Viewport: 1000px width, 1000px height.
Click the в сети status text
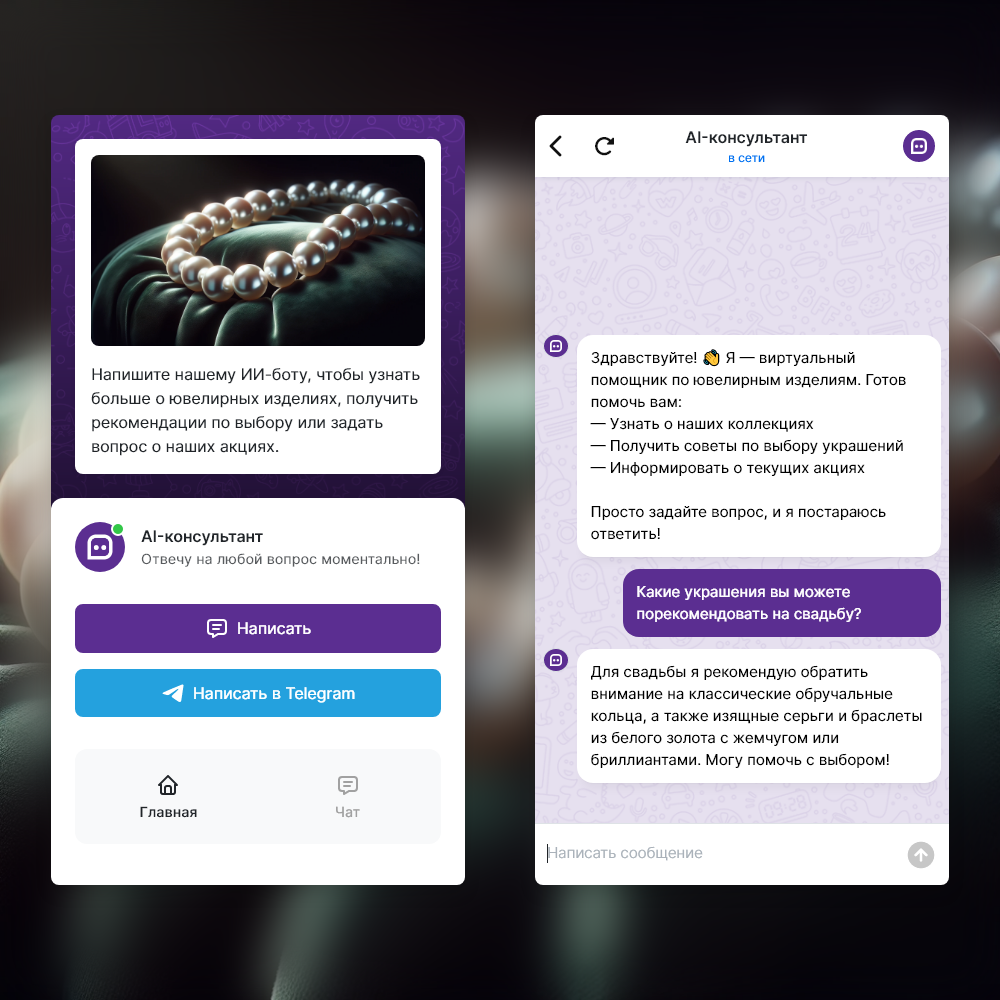[746, 158]
